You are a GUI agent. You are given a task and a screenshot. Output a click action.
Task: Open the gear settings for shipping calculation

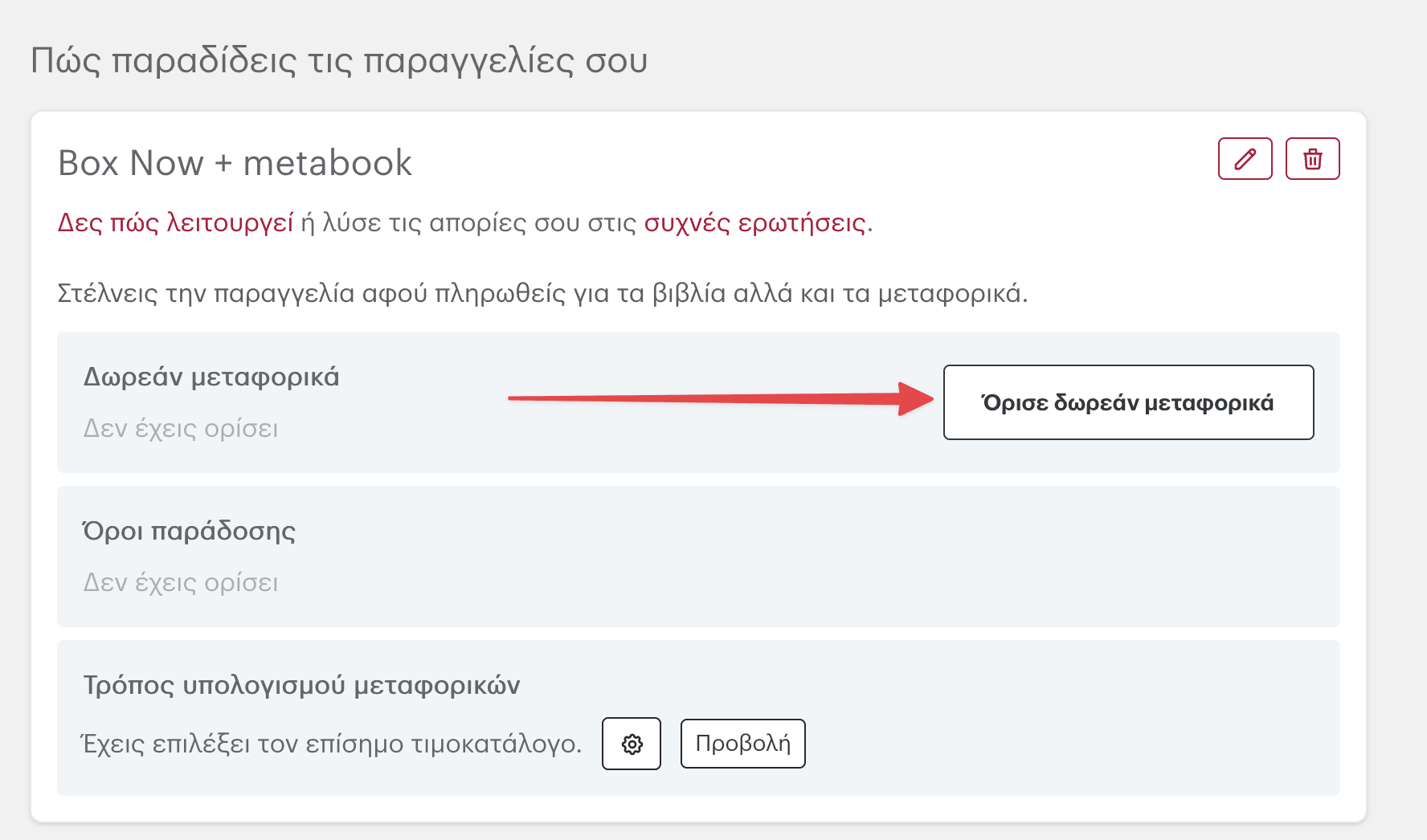(632, 744)
